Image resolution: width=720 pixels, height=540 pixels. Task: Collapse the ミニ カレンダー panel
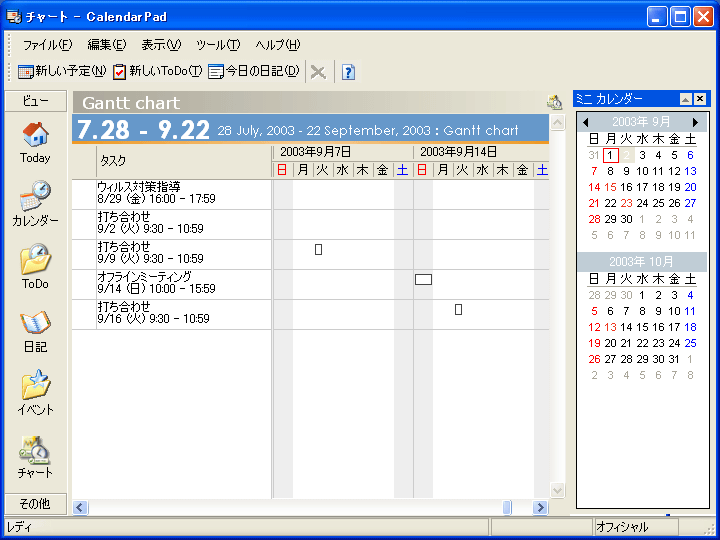pyautogui.click(x=685, y=99)
